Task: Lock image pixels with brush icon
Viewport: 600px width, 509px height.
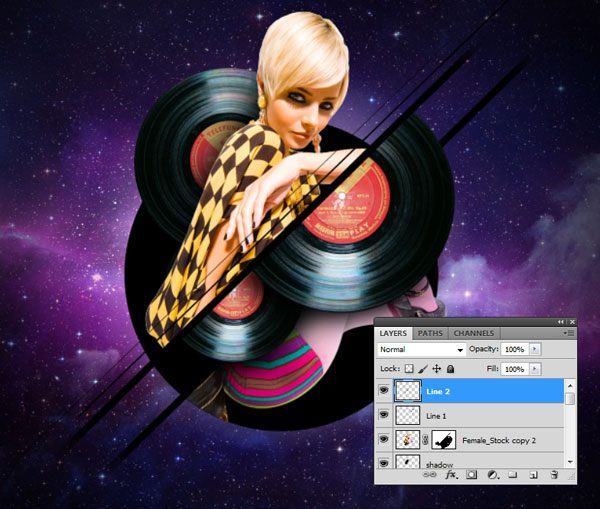Action: click(x=423, y=369)
